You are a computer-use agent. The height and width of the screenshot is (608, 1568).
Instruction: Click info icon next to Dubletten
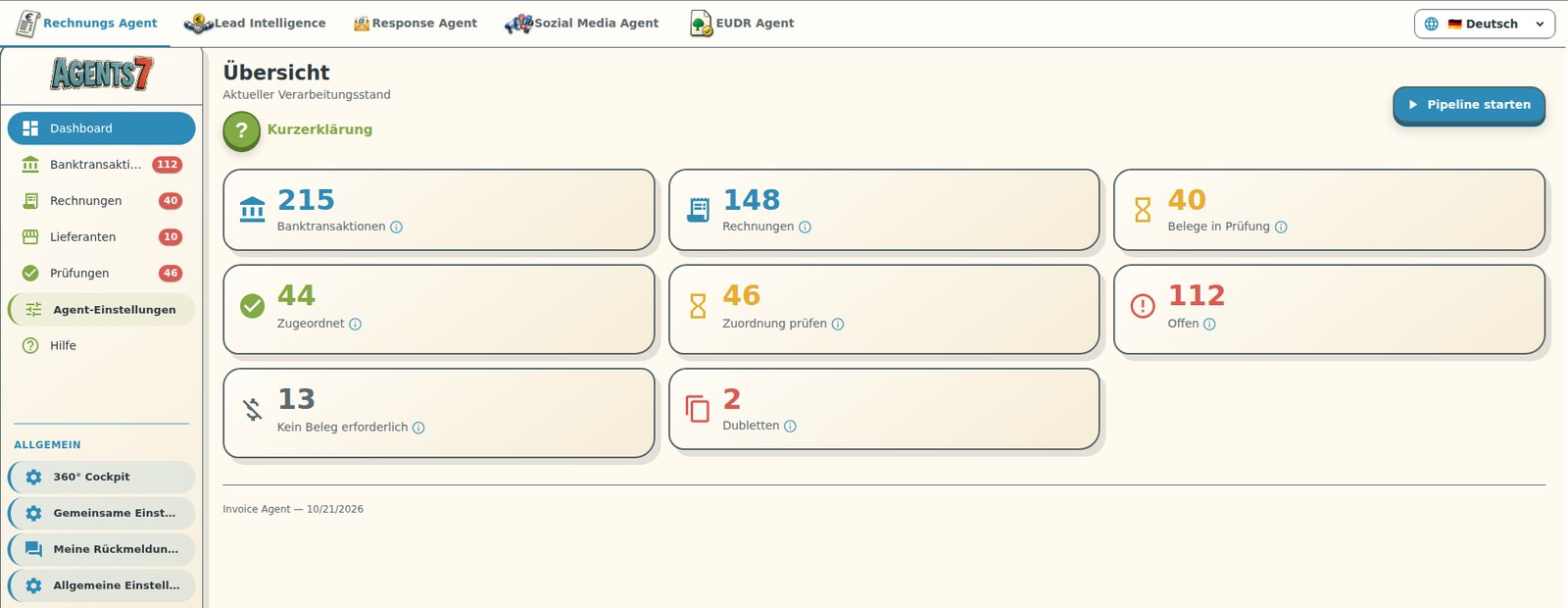(790, 427)
